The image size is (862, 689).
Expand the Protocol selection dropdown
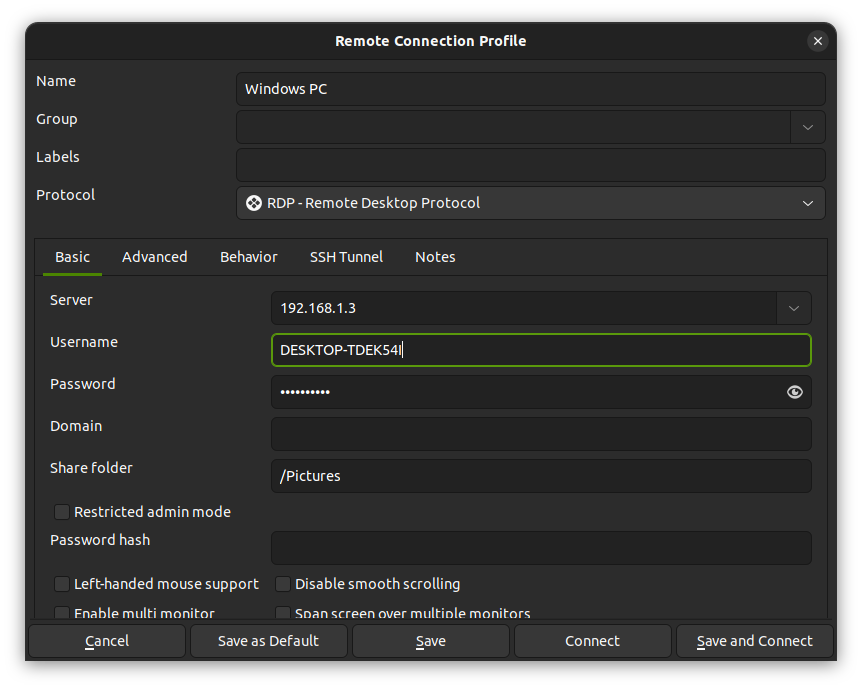tap(807, 203)
